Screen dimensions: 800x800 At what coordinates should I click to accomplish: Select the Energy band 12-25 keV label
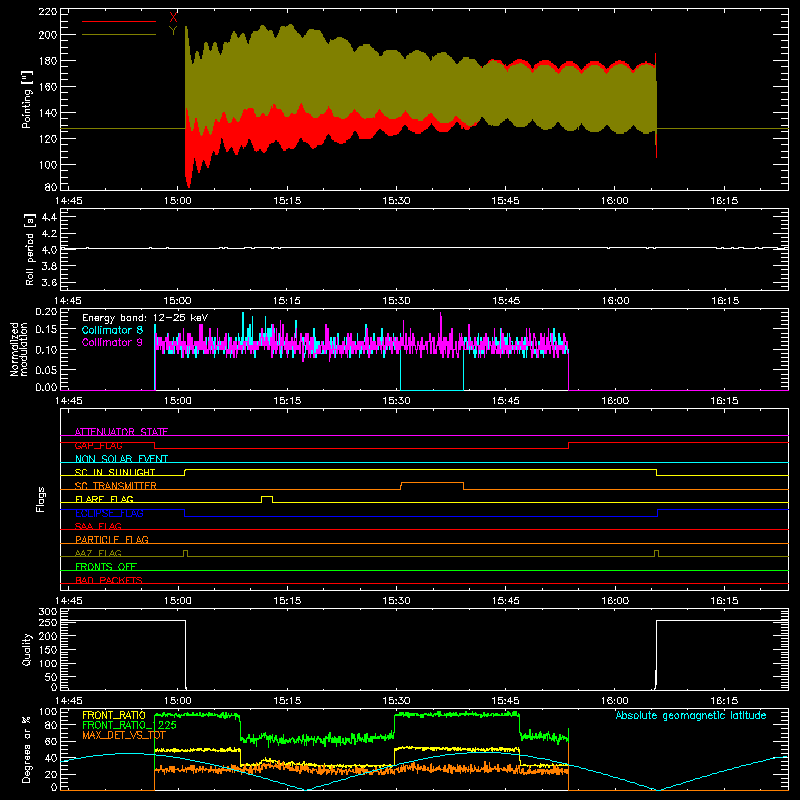point(145,318)
